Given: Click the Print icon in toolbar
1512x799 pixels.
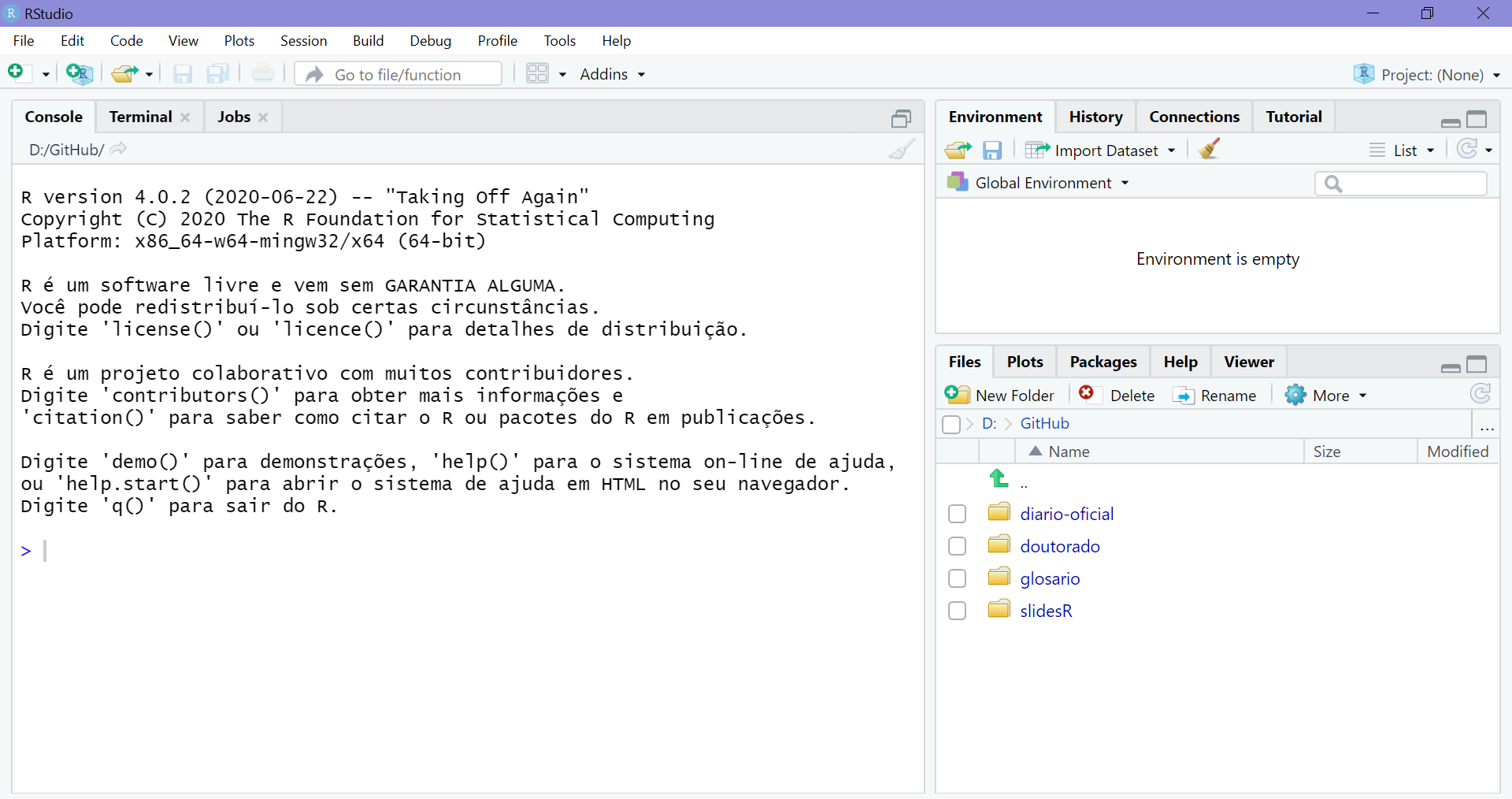Looking at the screenshot, I should coord(263,73).
